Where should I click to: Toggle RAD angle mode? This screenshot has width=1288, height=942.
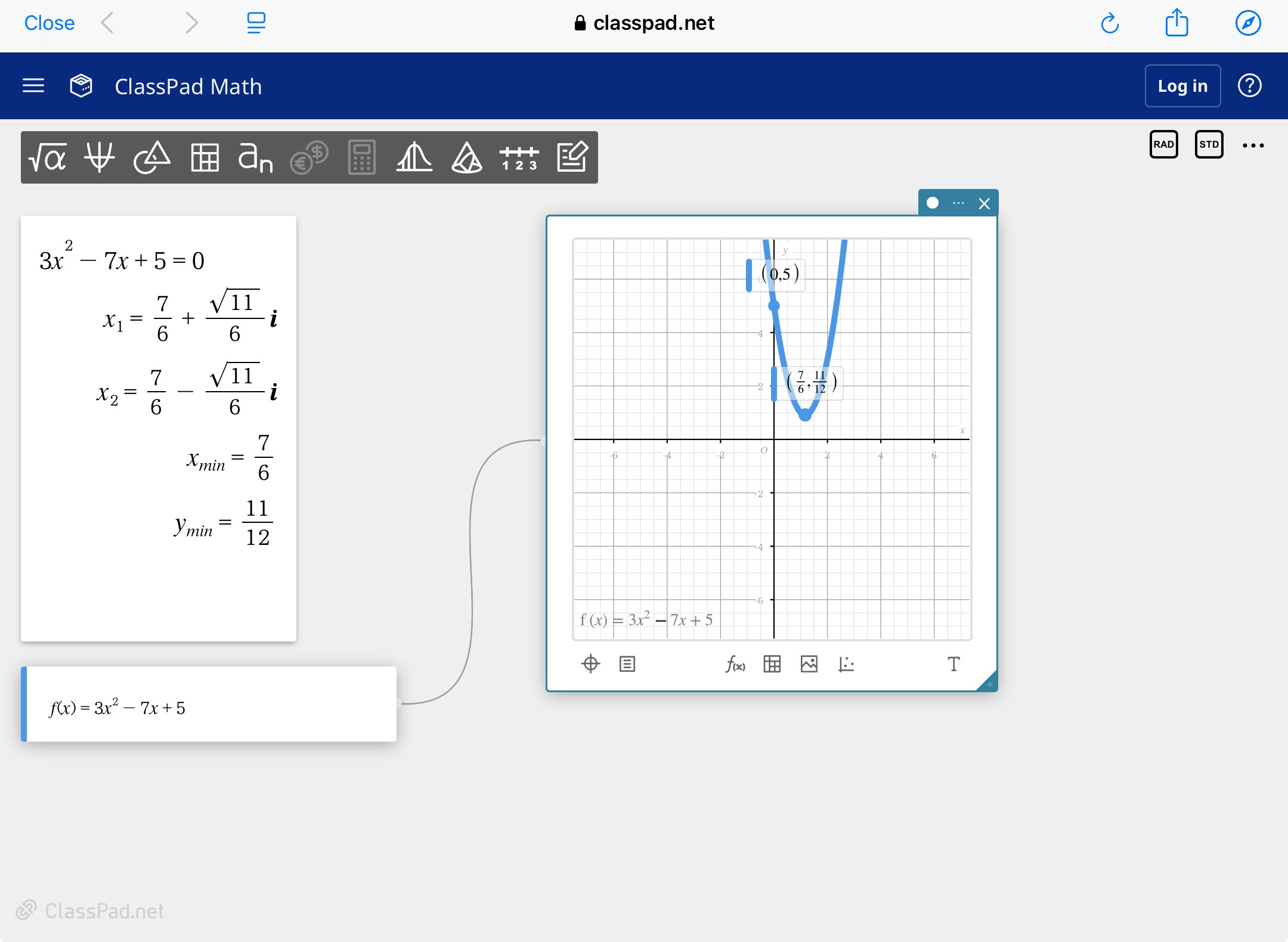(x=1163, y=144)
